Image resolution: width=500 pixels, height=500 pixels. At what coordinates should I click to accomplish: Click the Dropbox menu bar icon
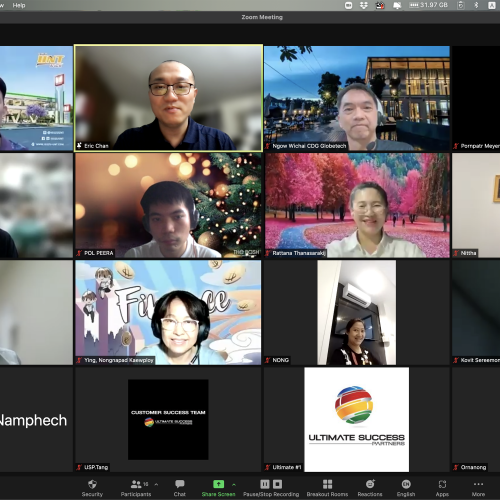(x=364, y=5)
